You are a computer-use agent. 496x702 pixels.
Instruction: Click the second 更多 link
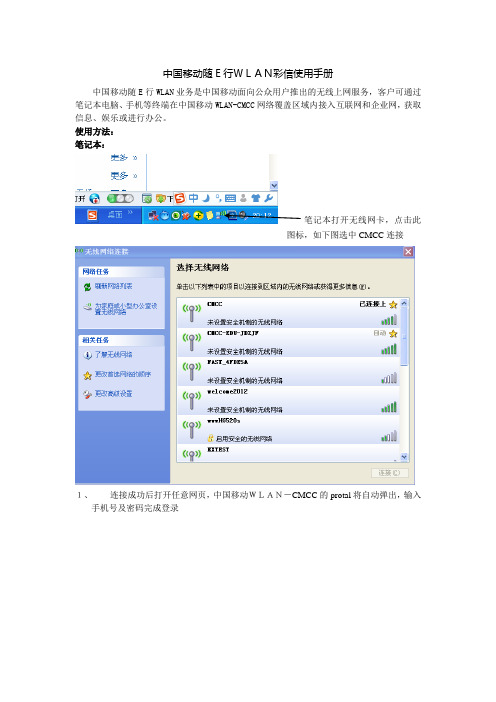119,176
